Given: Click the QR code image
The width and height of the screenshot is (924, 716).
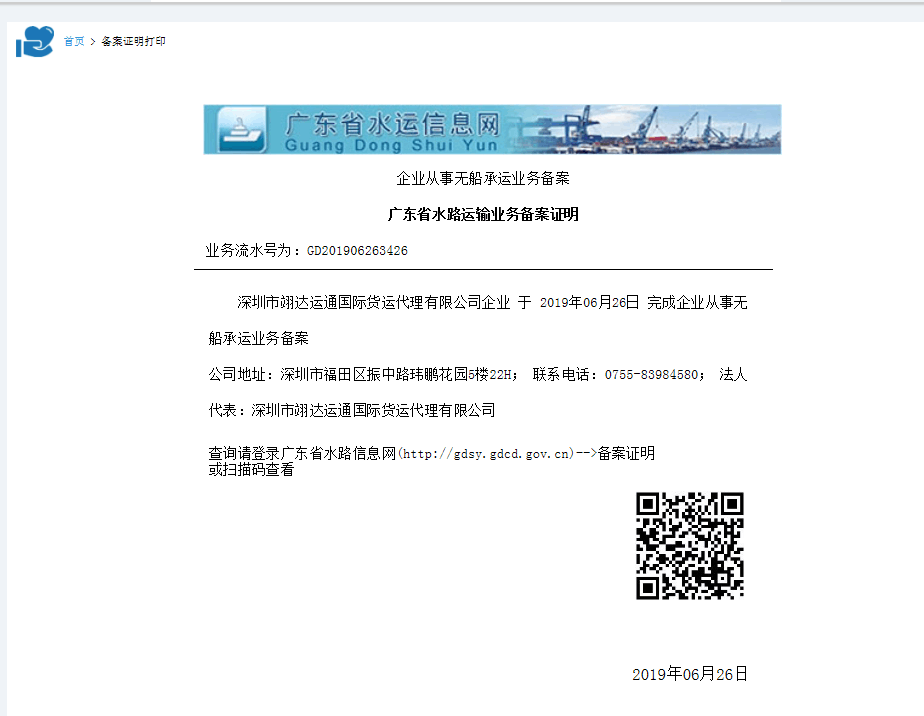Looking at the screenshot, I should click(690, 546).
